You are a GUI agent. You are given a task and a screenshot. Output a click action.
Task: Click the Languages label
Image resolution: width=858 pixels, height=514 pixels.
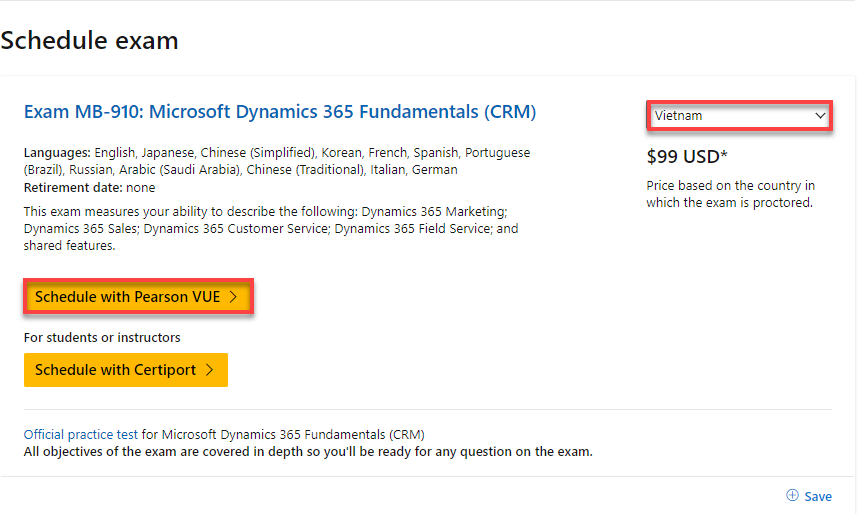57,153
